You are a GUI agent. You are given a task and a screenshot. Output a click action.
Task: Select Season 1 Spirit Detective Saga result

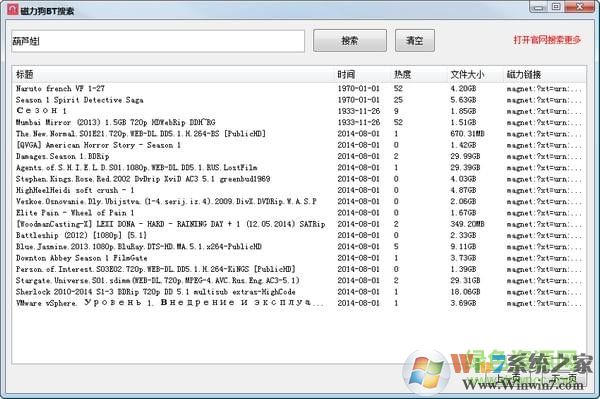pos(299,100)
